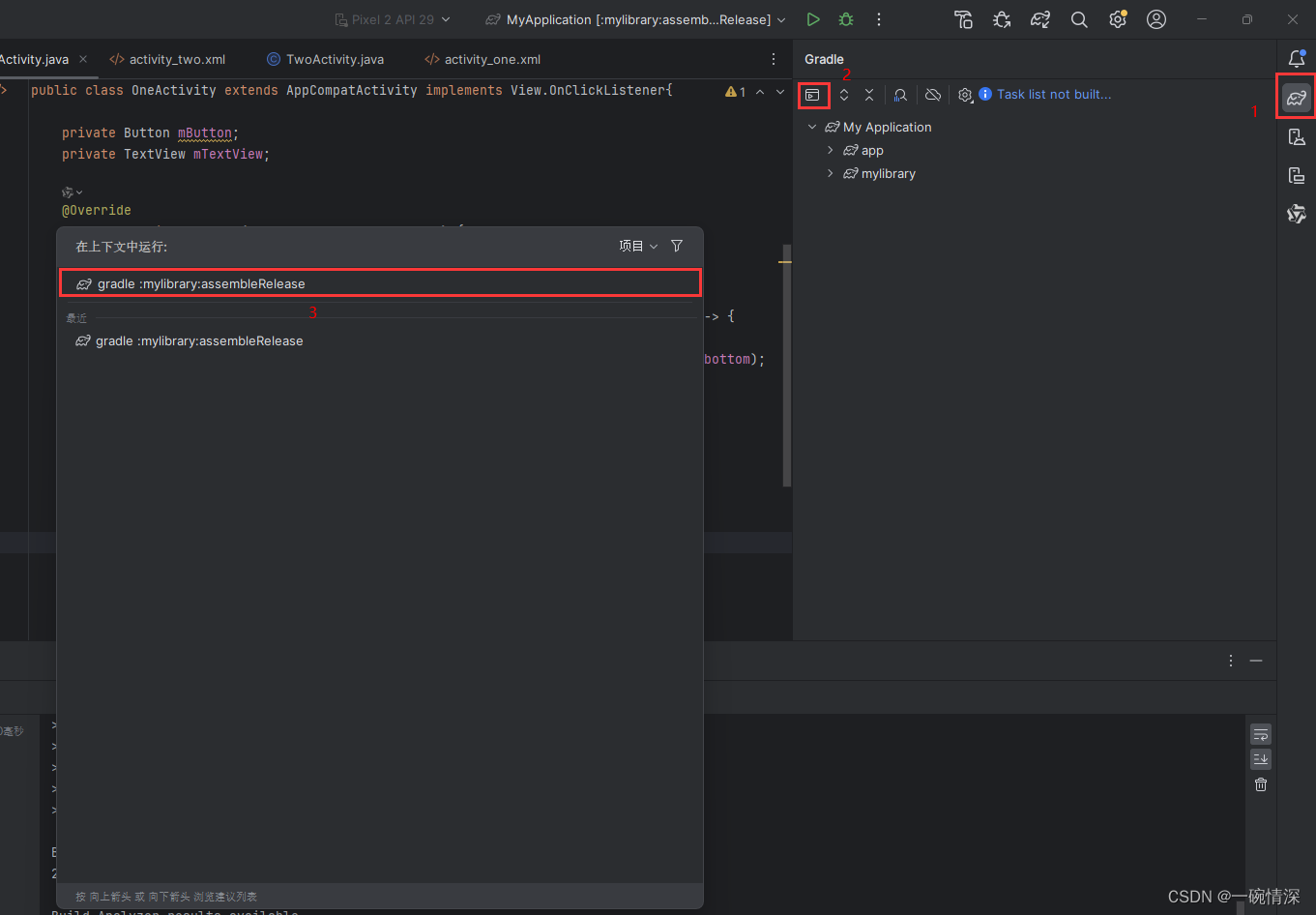
Task: Collapse all nodes in Gradle tree
Action: coord(869,95)
